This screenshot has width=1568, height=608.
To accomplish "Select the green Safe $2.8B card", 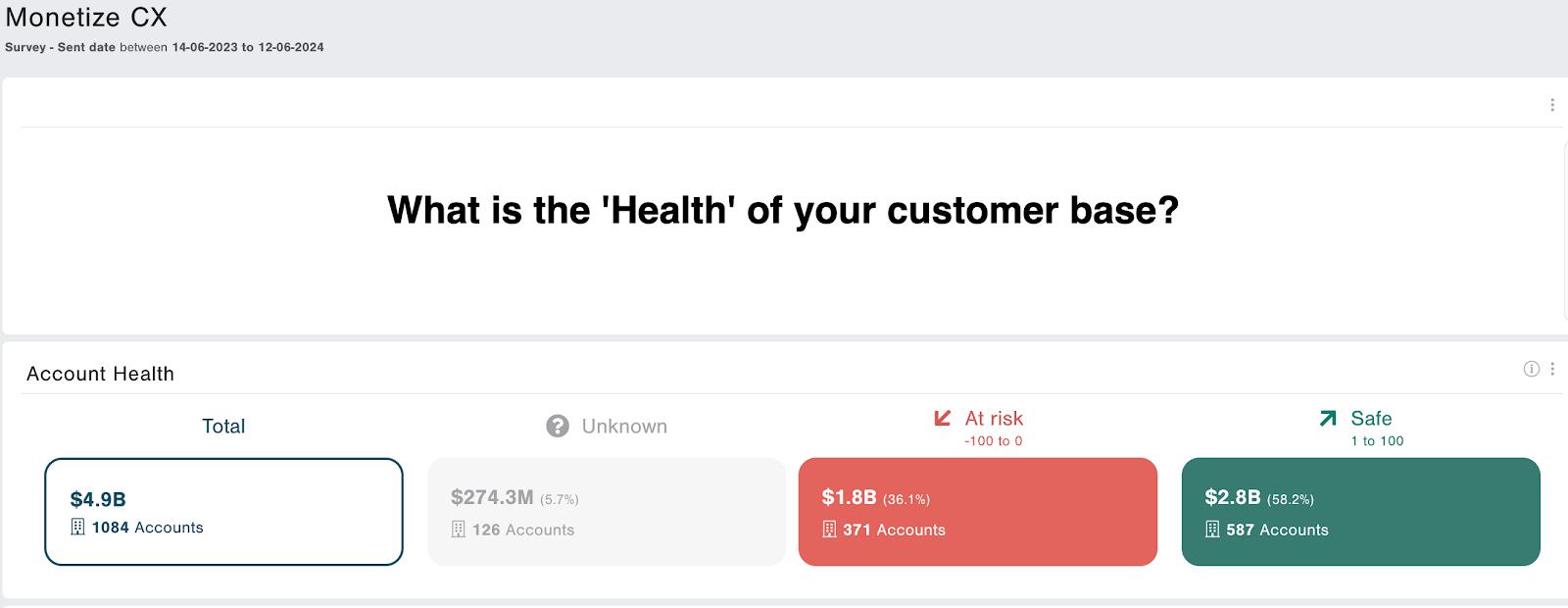I will 1361,512.
